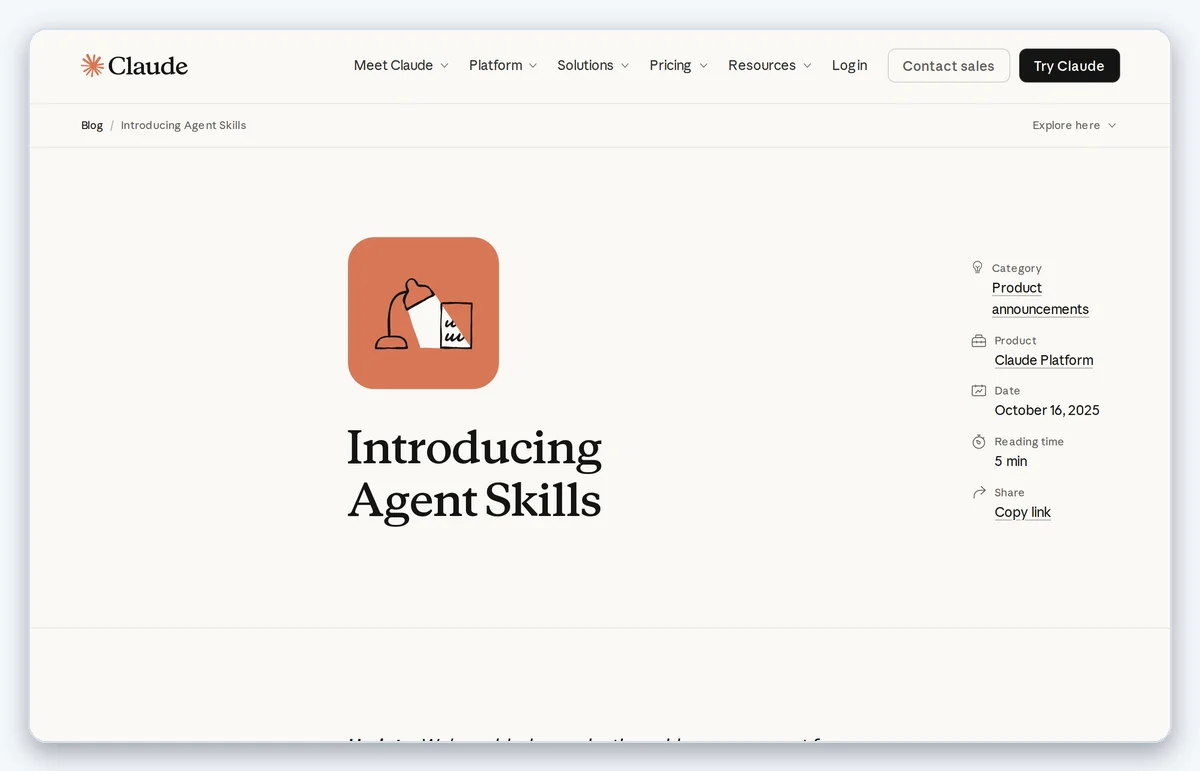The image size is (1200, 771).
Task: Expand the chevron next to Meet Claude
Action: 444,66
